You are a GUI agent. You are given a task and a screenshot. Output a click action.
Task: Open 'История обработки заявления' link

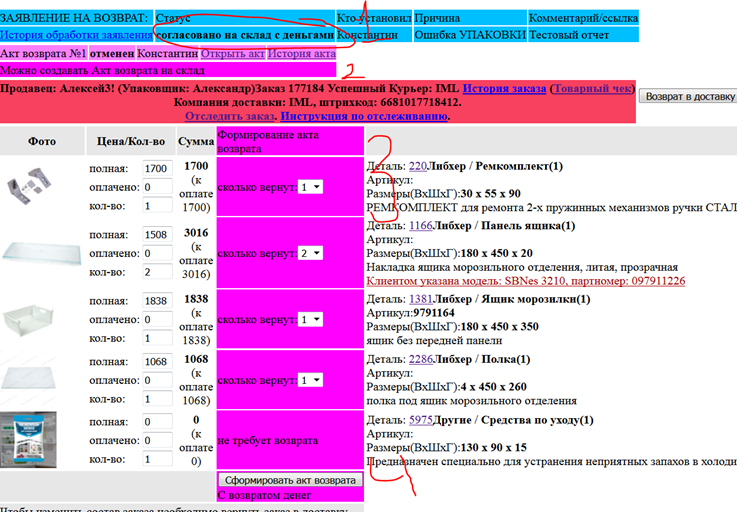click(x=76, y=34)
